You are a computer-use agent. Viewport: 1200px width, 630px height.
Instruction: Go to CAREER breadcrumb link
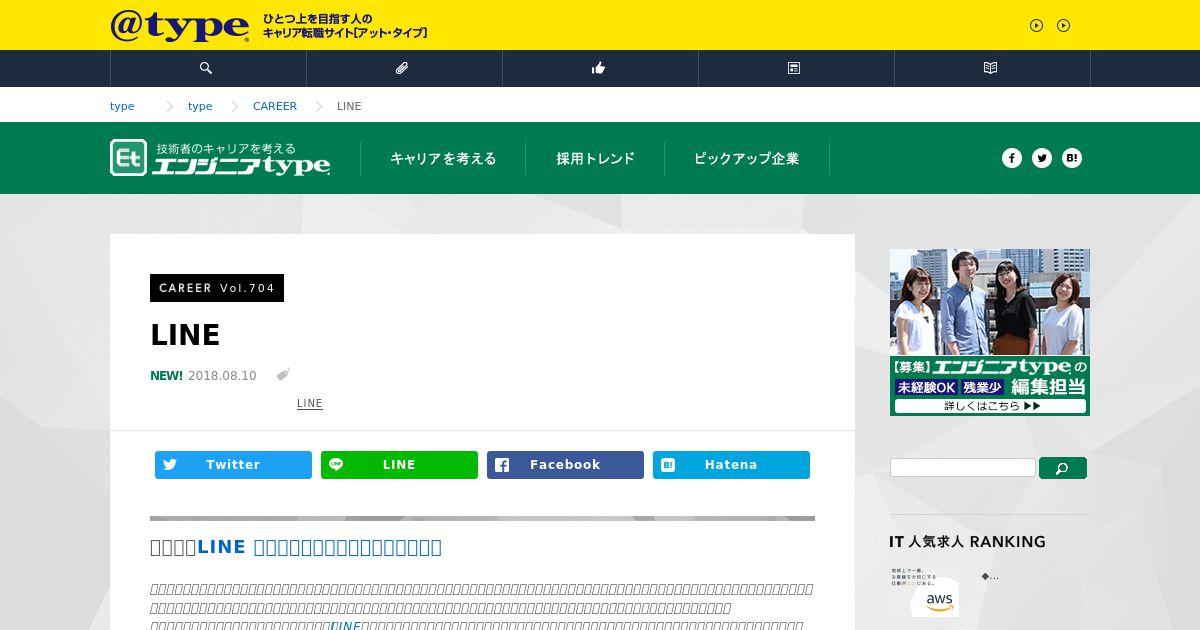[275, 106]
